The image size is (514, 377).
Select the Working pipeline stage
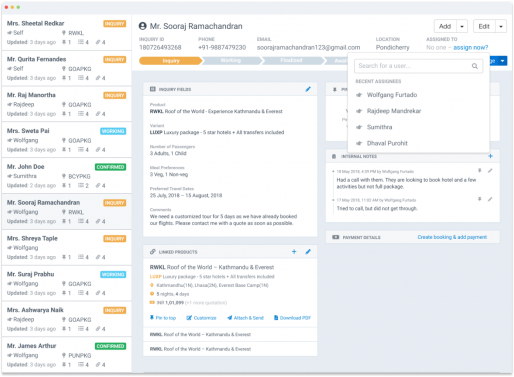231,61
